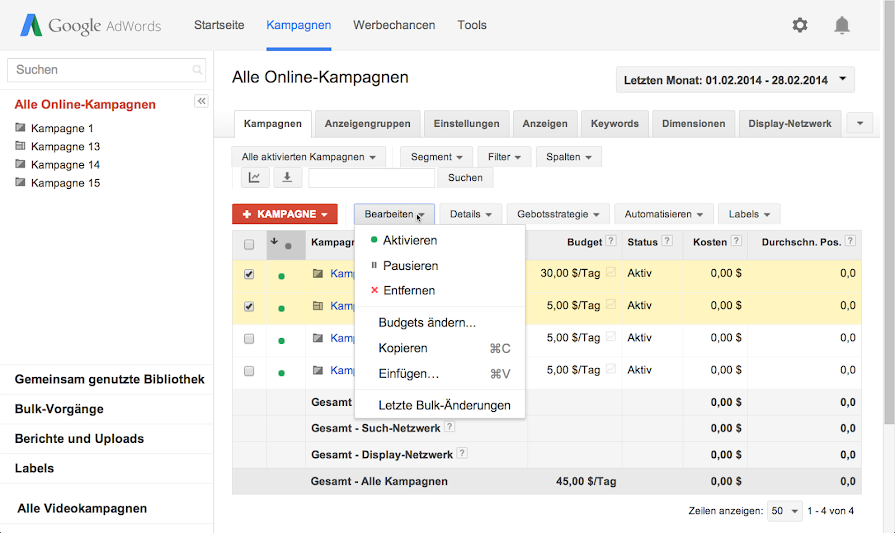Check the third campaign row checkbox

249,339
